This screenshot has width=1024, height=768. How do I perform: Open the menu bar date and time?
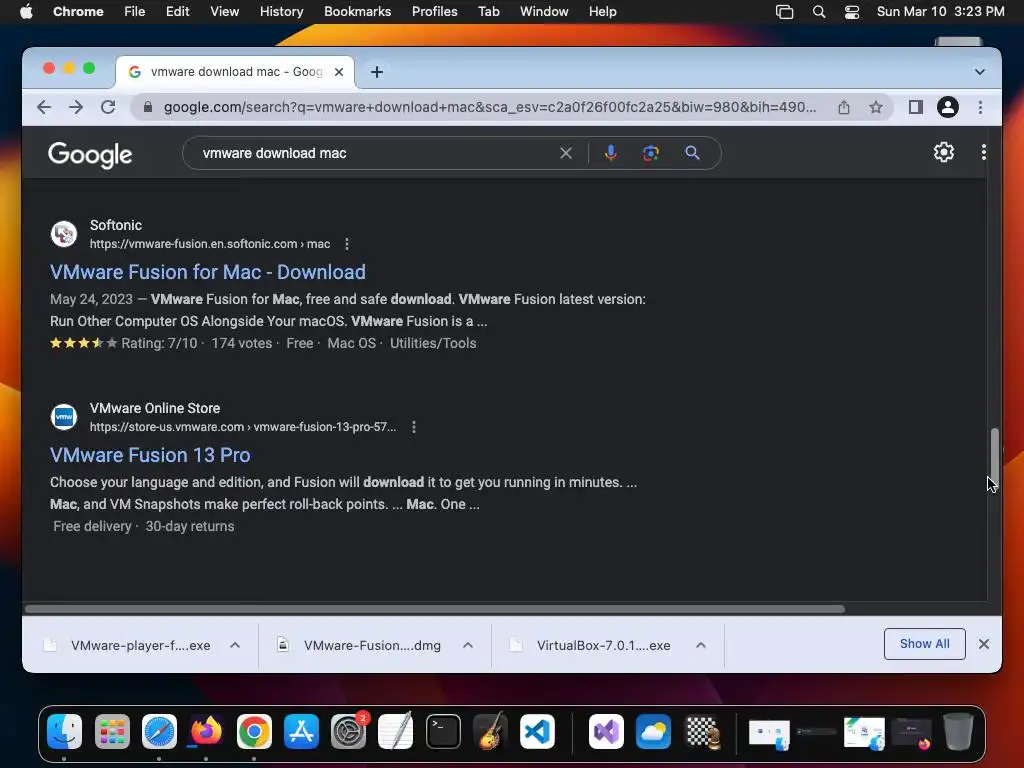pyautogui.click(x=940, y=12)
